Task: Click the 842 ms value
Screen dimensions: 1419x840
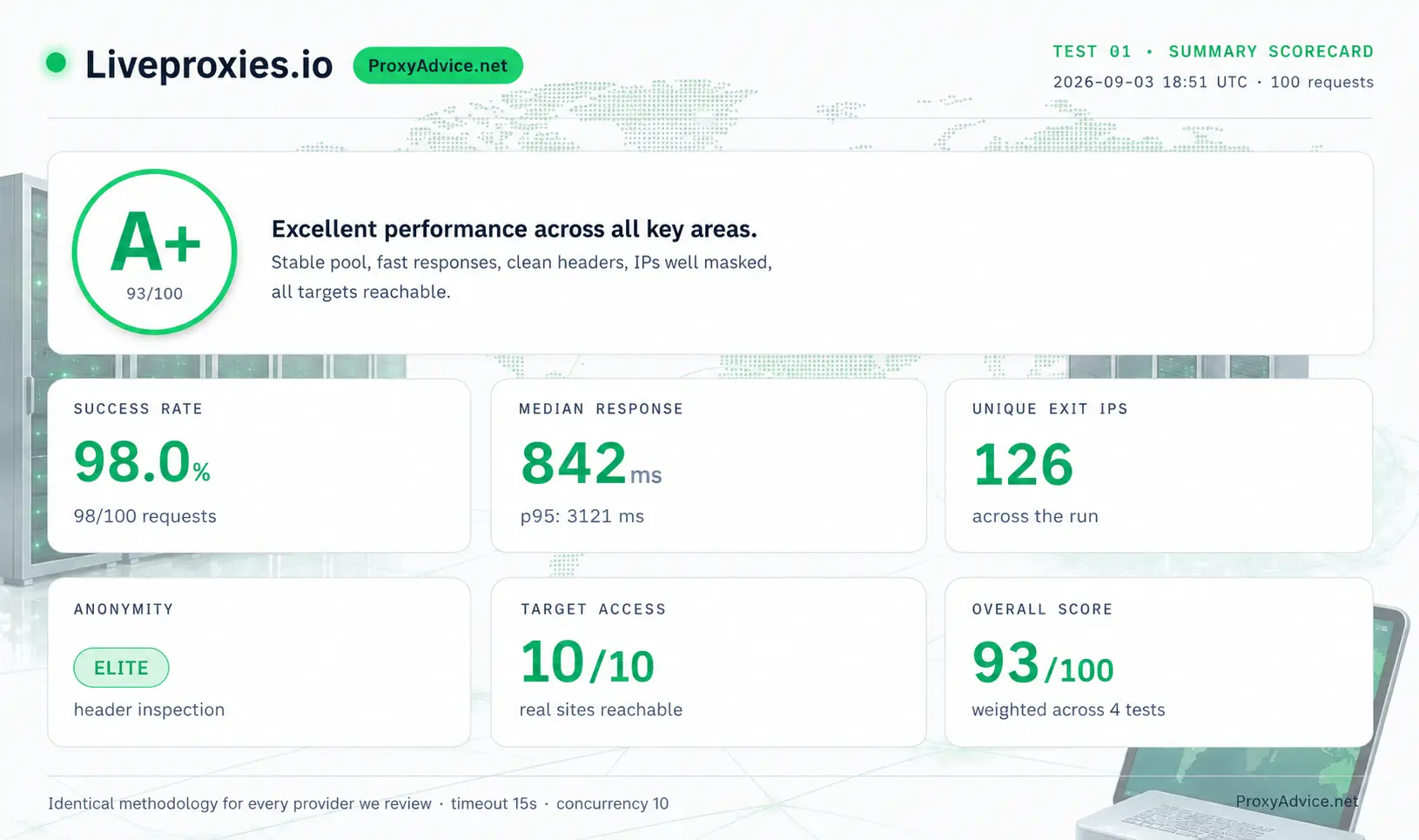Action: pyautogui.click(x=592, y=463)
